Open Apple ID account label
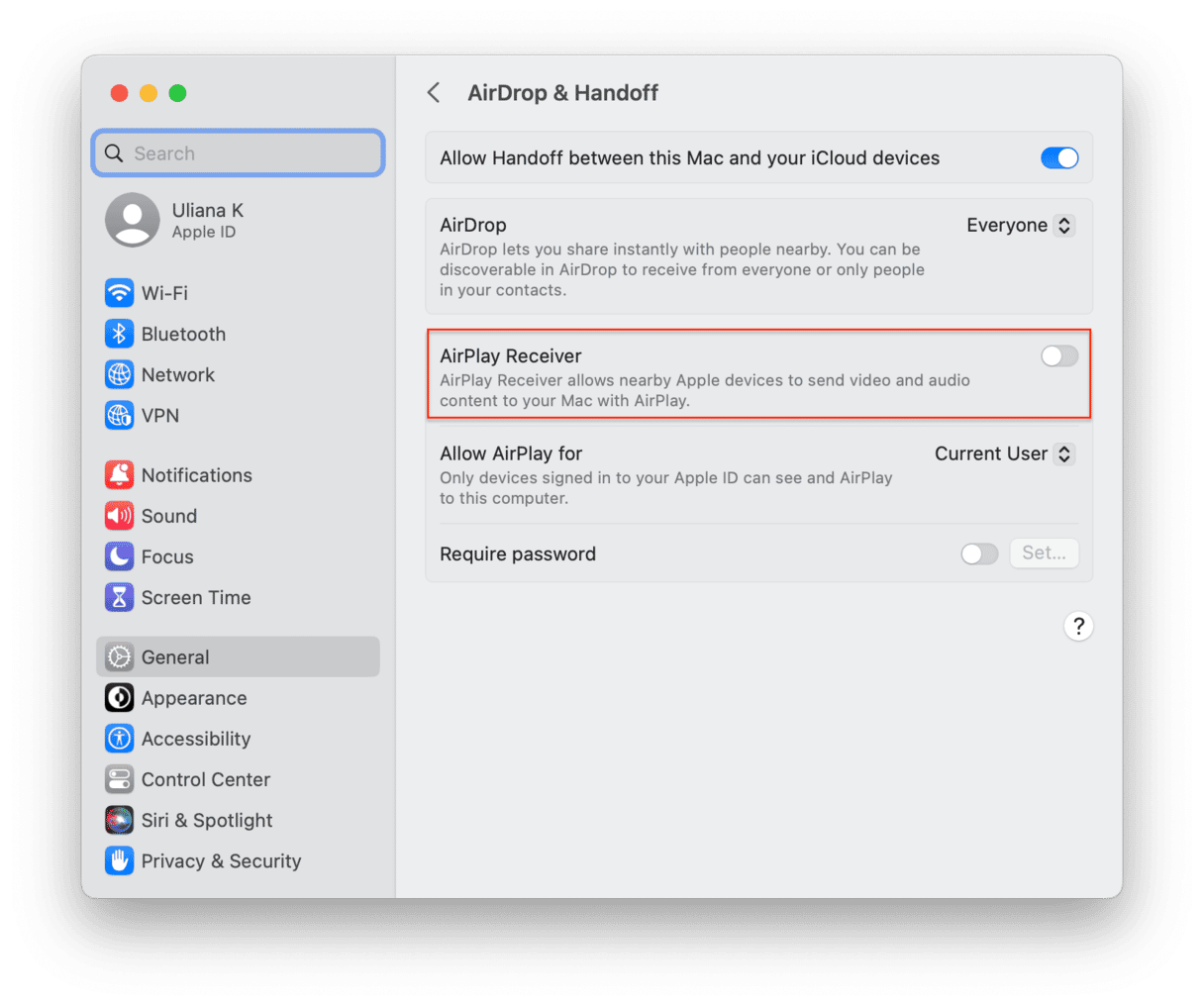1204x1006 pixels. [204, 232]
